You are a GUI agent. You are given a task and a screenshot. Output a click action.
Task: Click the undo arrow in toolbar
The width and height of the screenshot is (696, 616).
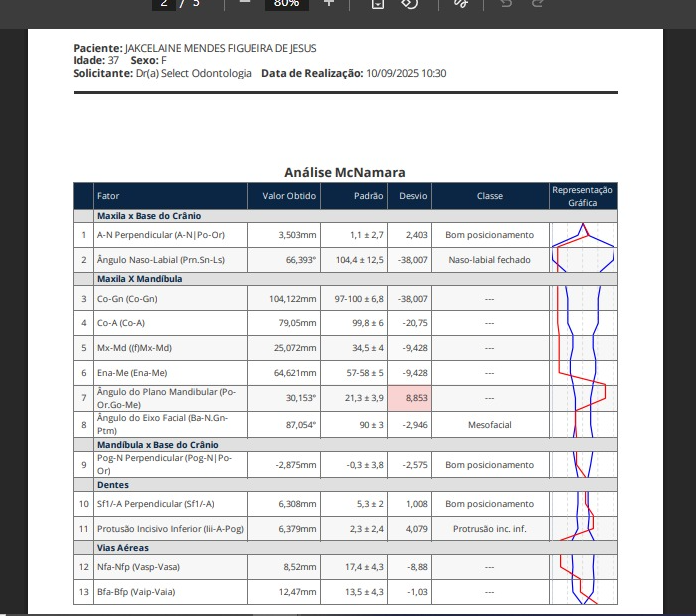point(506,3)
